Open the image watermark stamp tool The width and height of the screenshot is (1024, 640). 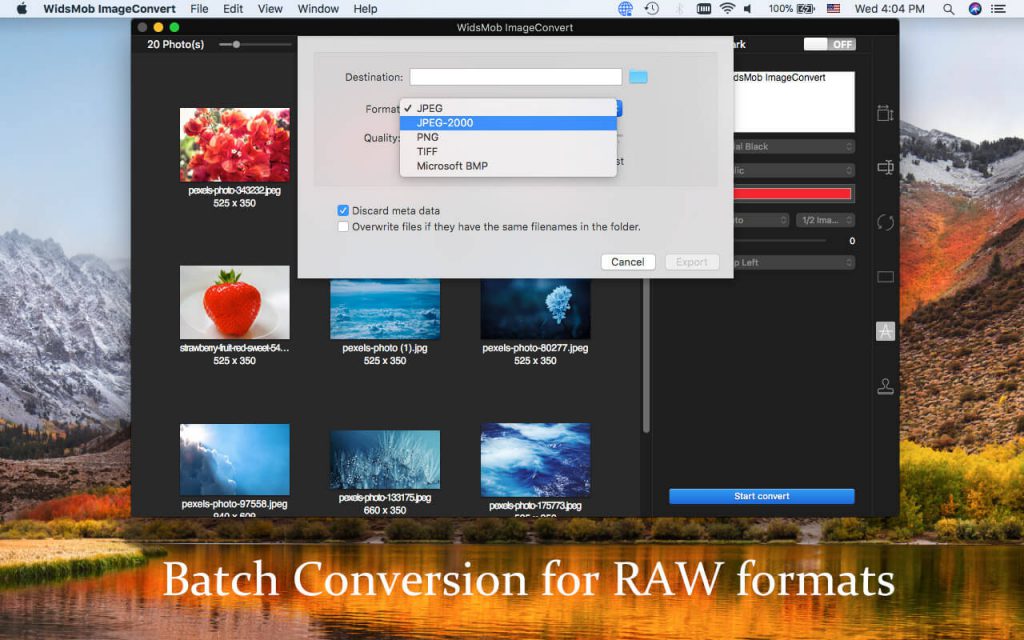(884, 385)
